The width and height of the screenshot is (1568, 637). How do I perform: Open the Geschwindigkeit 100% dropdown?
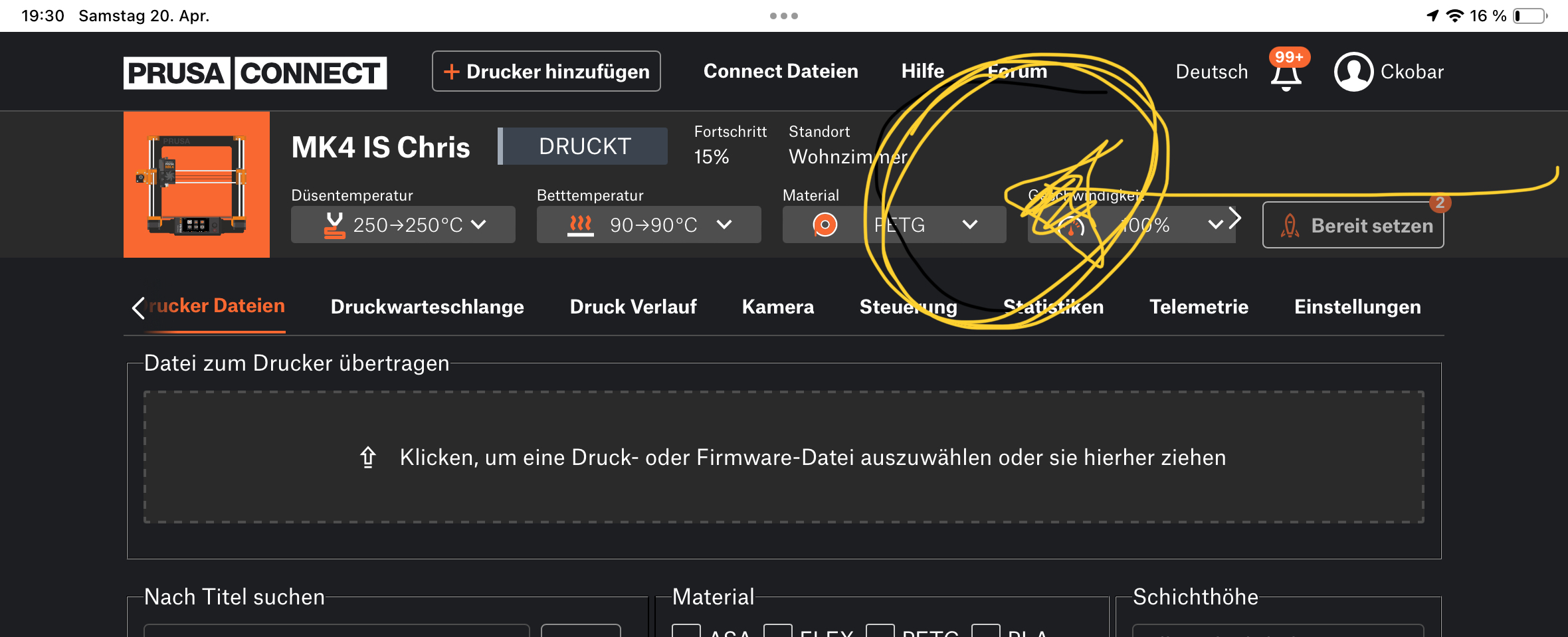click(1131, 225)
